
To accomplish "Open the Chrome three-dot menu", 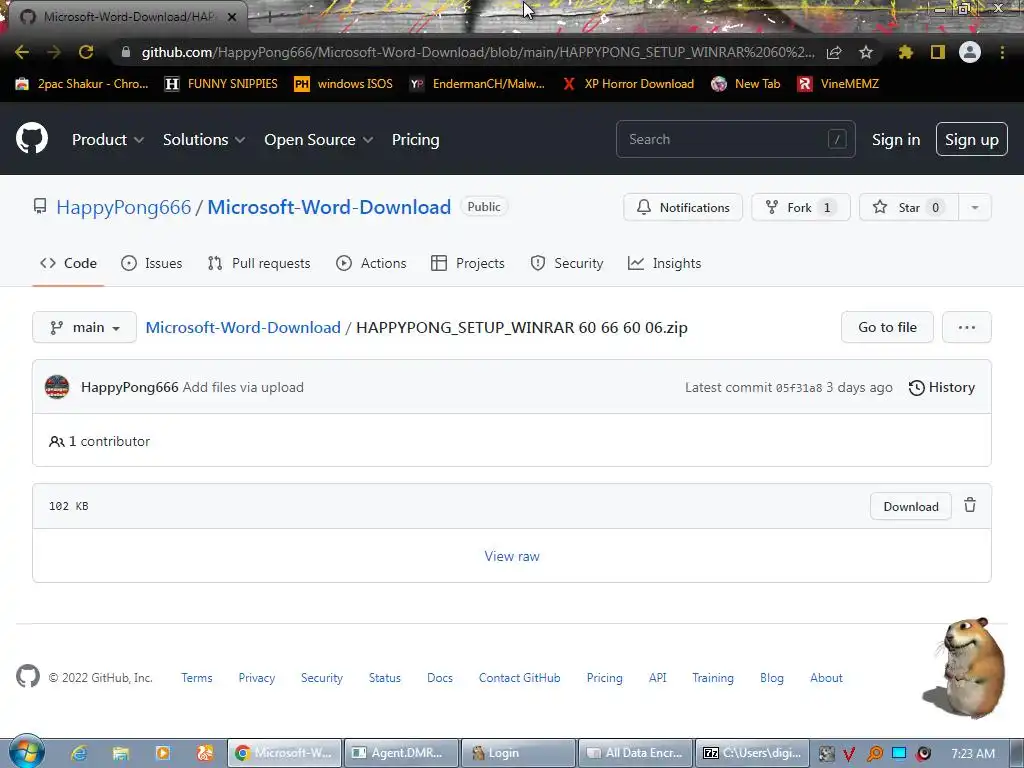I will coord(1002,52).
